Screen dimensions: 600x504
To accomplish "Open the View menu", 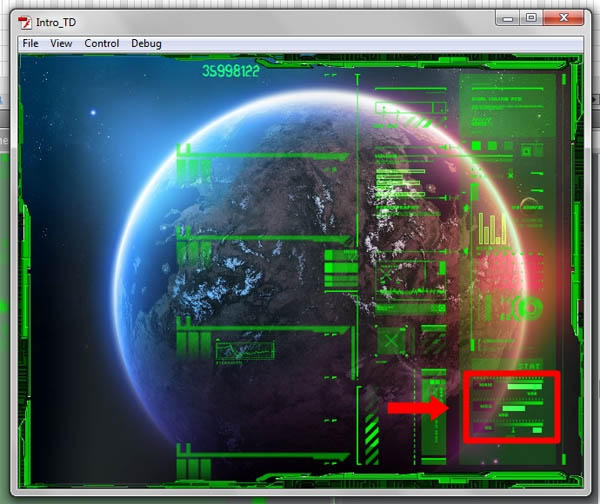I will [61, 43].
